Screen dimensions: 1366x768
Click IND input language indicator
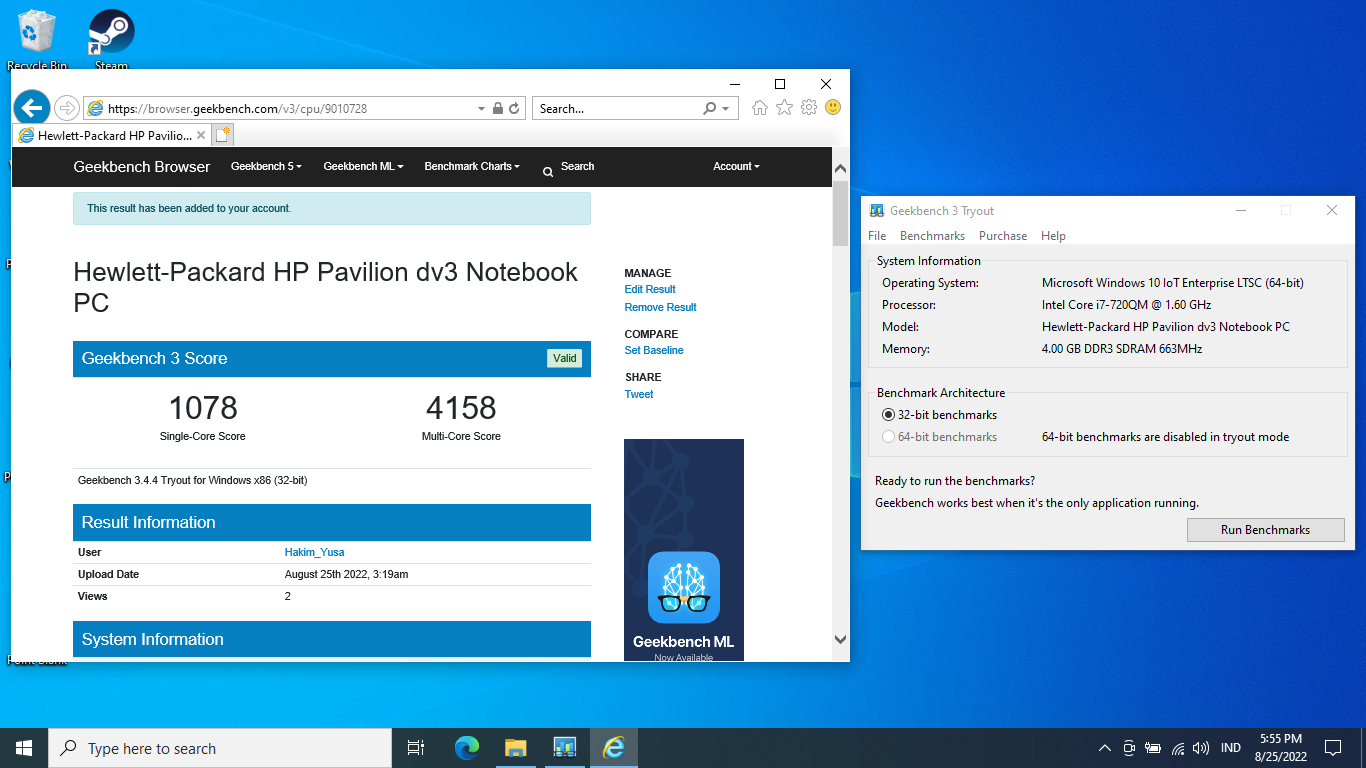tap(1231, 748)
